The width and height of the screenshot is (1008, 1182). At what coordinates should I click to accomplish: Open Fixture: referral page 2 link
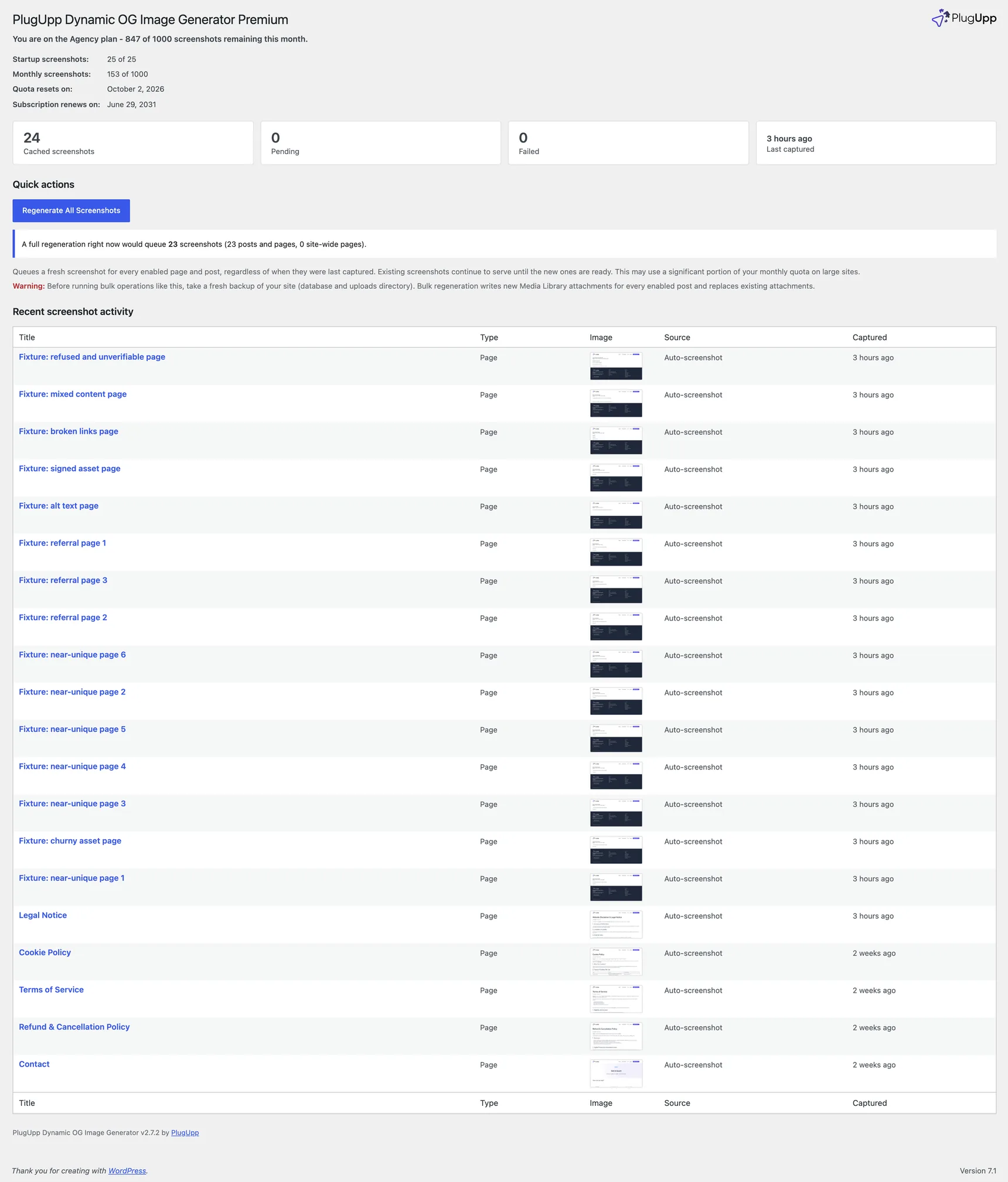click(x=63, y=617)
